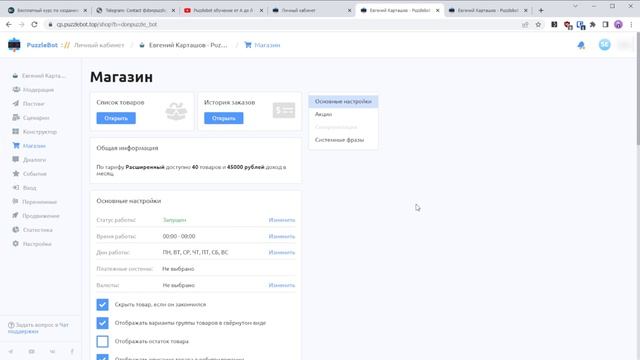Bookmark this page with the star icon
Screen dimensions: 640x360
(x=538, y=24)
